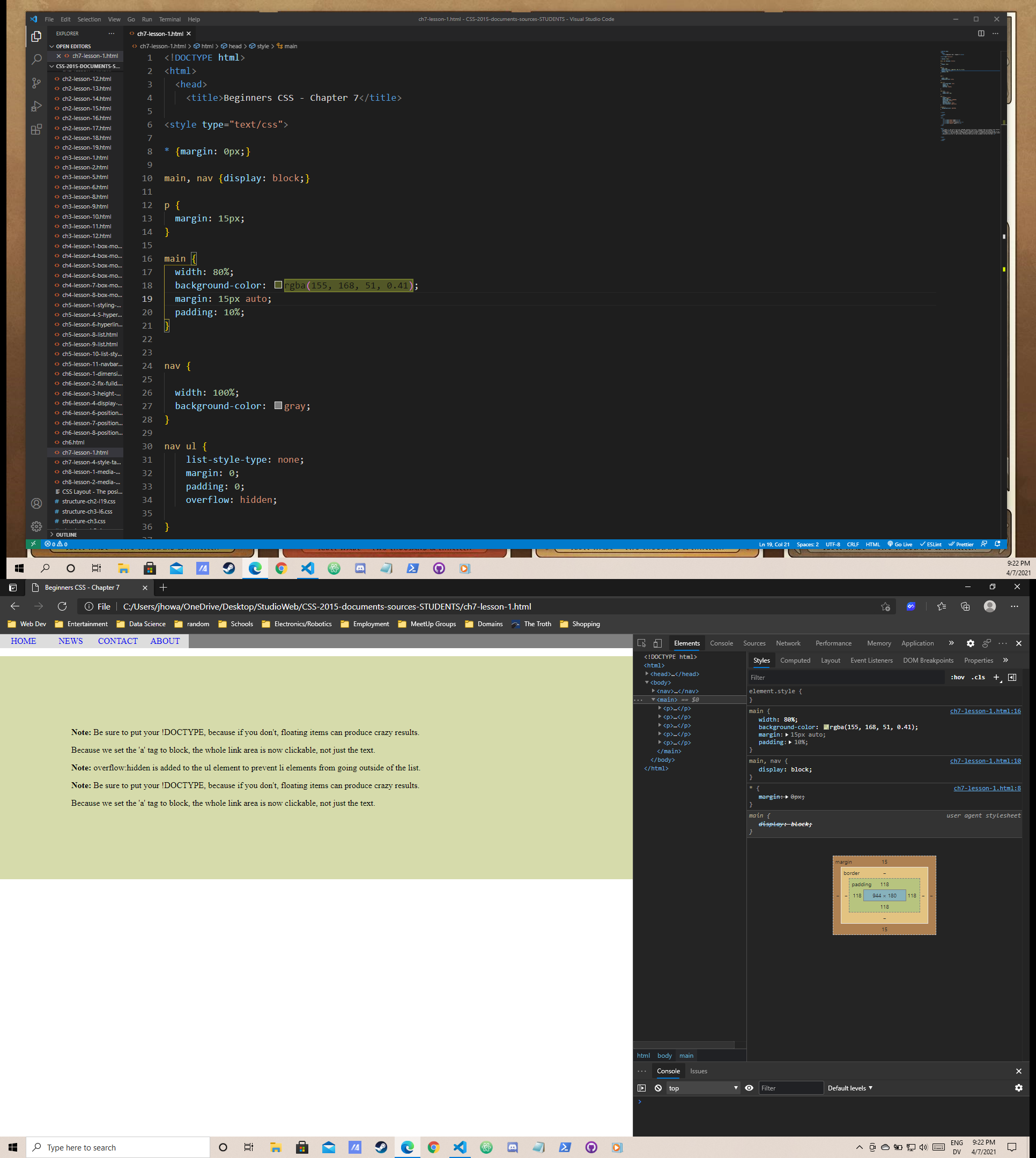Open the Terminal menu in VS Code
The image size is (1036, 1158).
(169, 19)
